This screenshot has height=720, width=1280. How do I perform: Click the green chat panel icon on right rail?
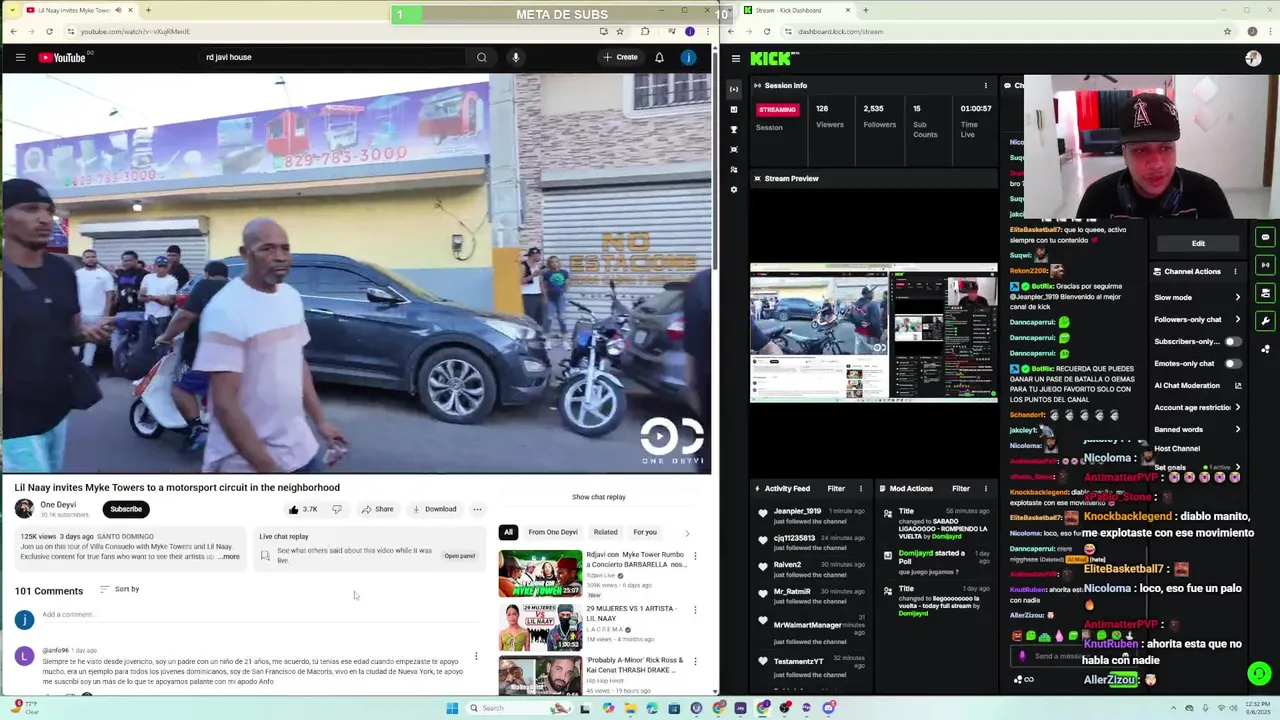tap(1265, 238)
